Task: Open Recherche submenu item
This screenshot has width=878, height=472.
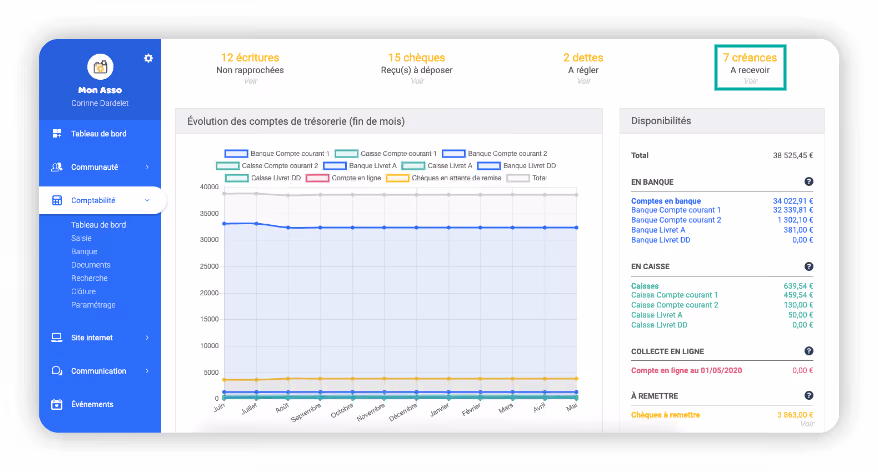Action: (x=89, y=278)
